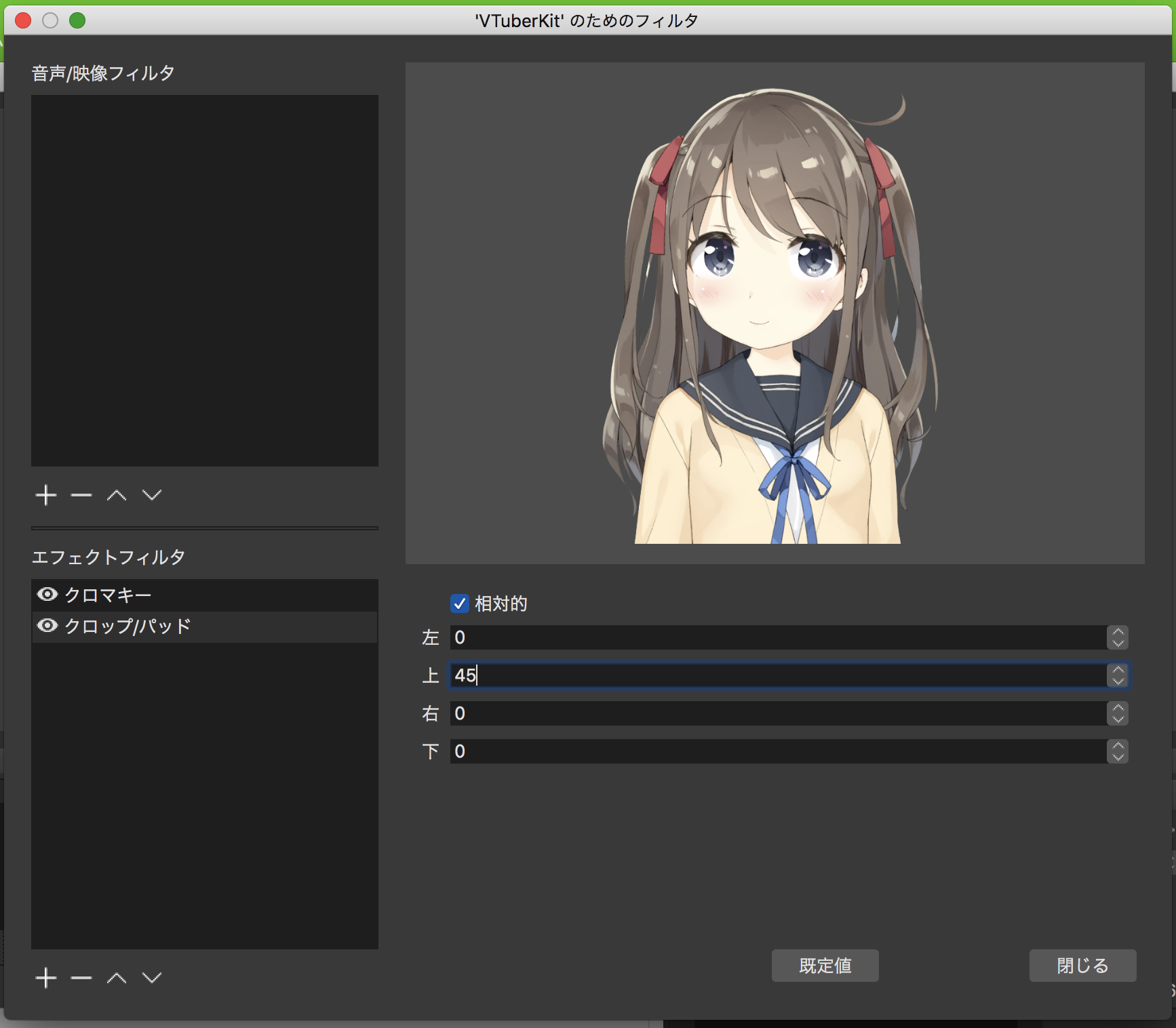
Task: Click the 既定値 defaults button
Action: coord(825,966)
